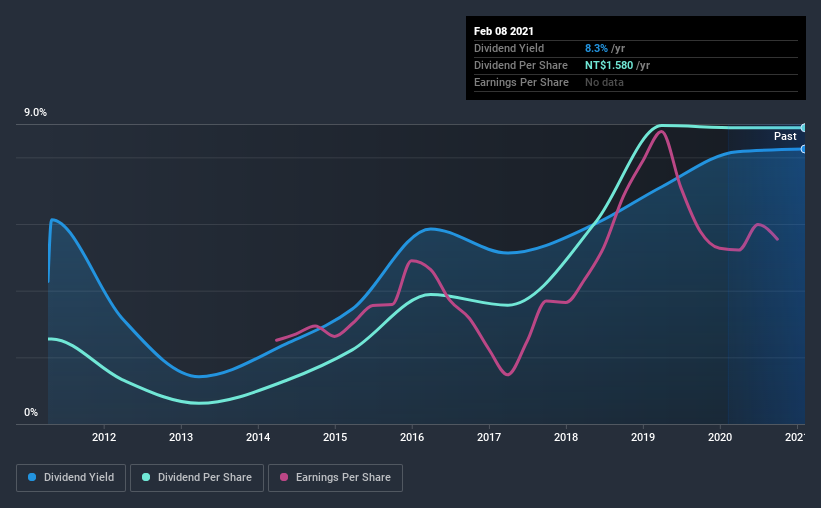Click the 2015 x-axis label
This screenshot has height=508, width=821.
[x=335, y=437]
